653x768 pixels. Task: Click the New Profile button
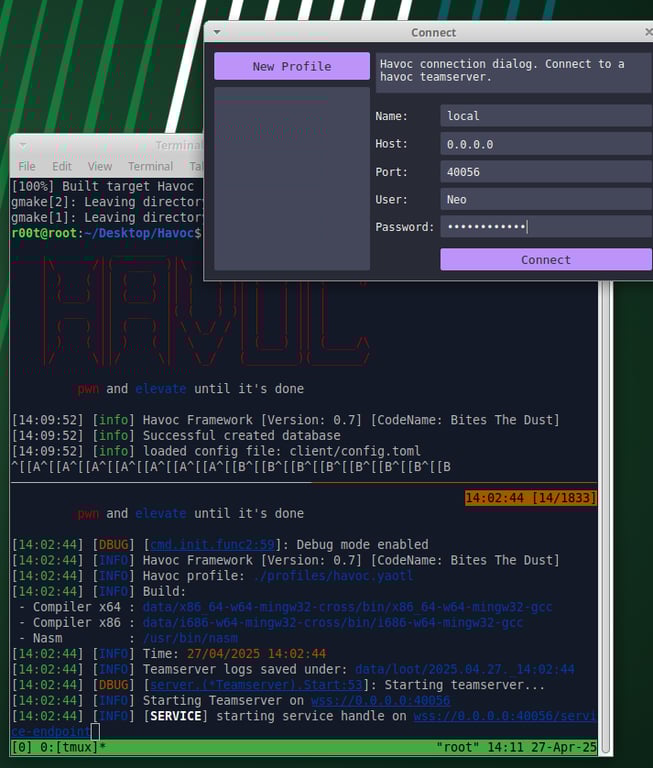291,66
